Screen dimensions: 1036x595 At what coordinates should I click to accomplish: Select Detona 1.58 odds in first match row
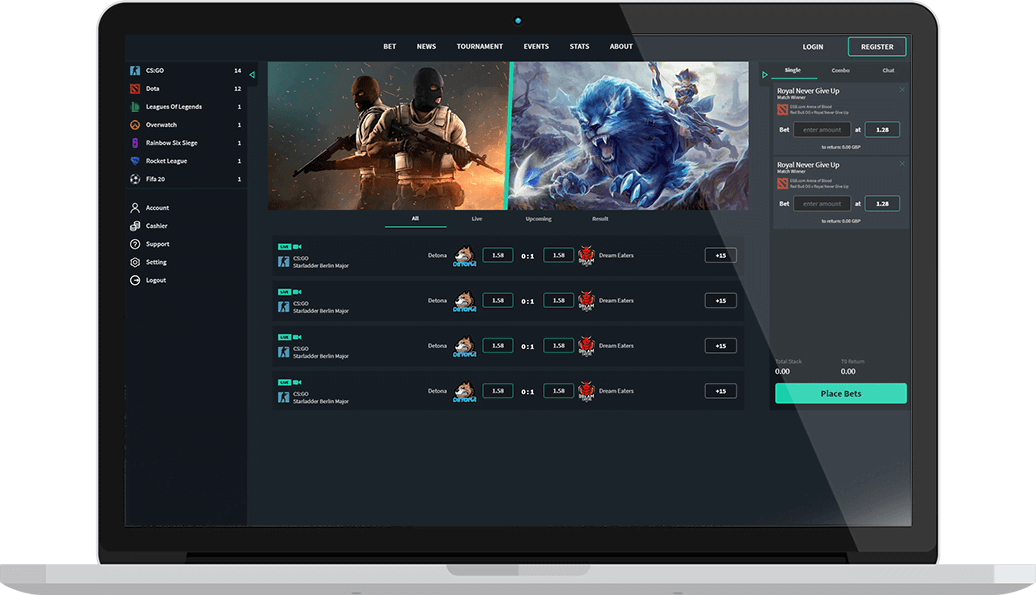tap(498, 255)
